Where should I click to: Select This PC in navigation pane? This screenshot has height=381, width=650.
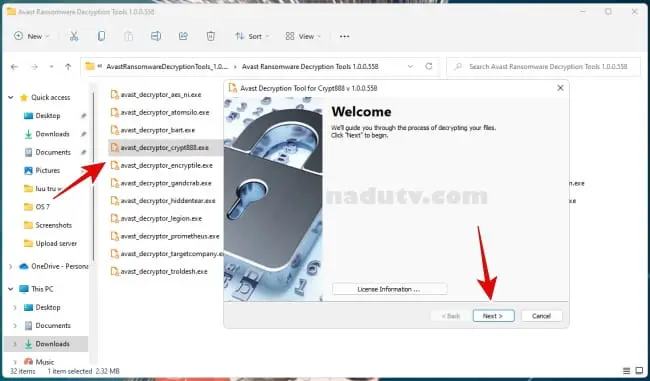pos(42,289)
